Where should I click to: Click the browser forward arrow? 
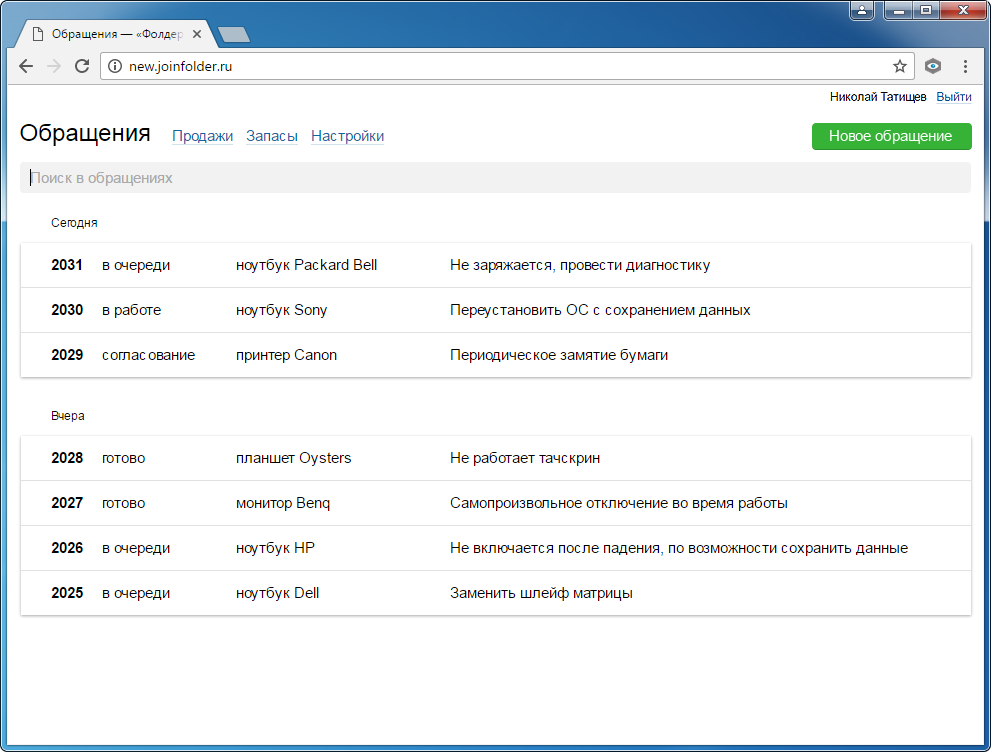click(x=54, y=67)
